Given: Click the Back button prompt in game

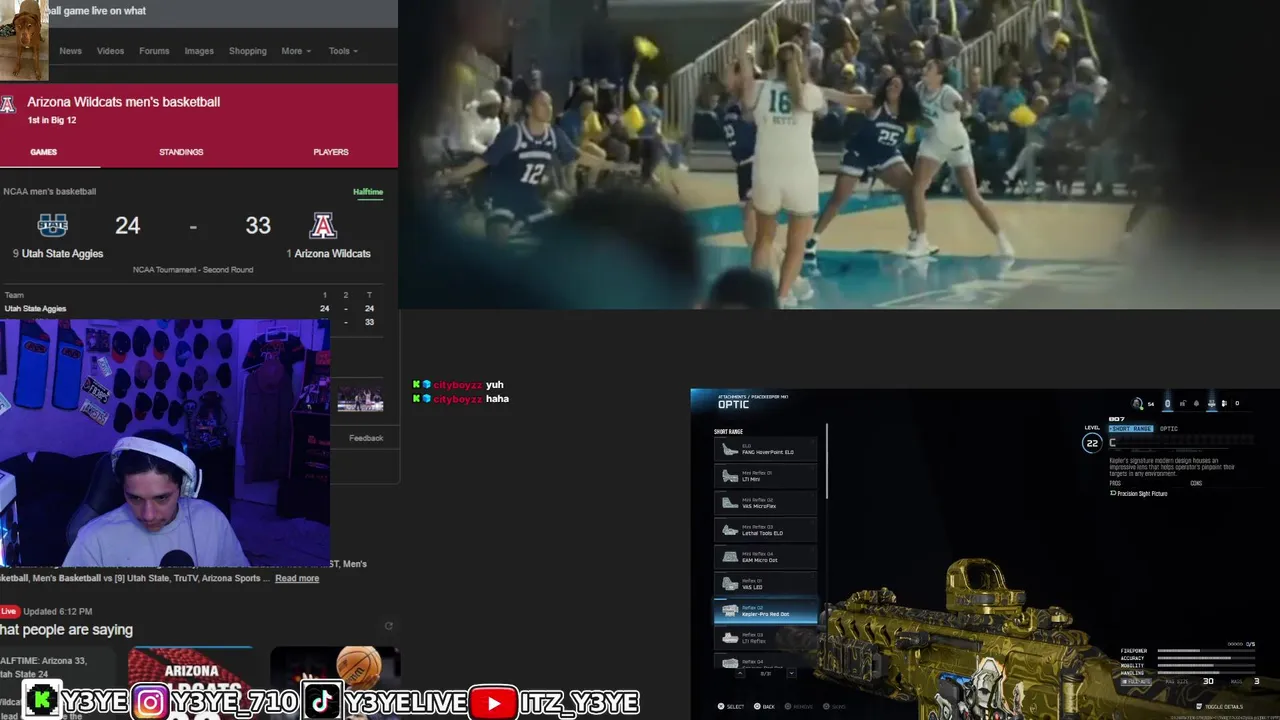Looking at the screenshot, I should pyautogui.click(x=763, y=706).
